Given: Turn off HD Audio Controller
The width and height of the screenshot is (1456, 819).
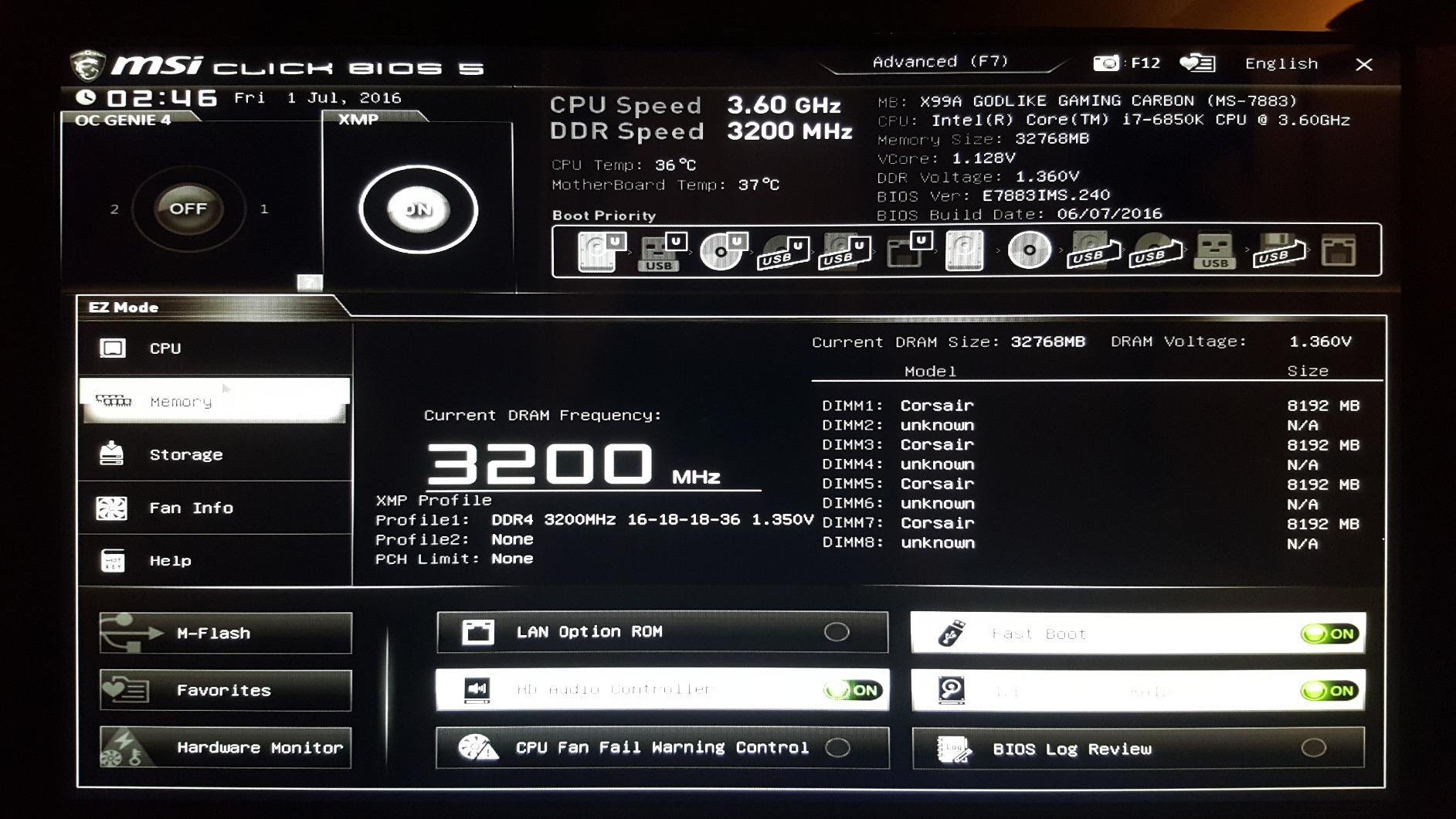Looking at the screenshot, I should 662,689.
